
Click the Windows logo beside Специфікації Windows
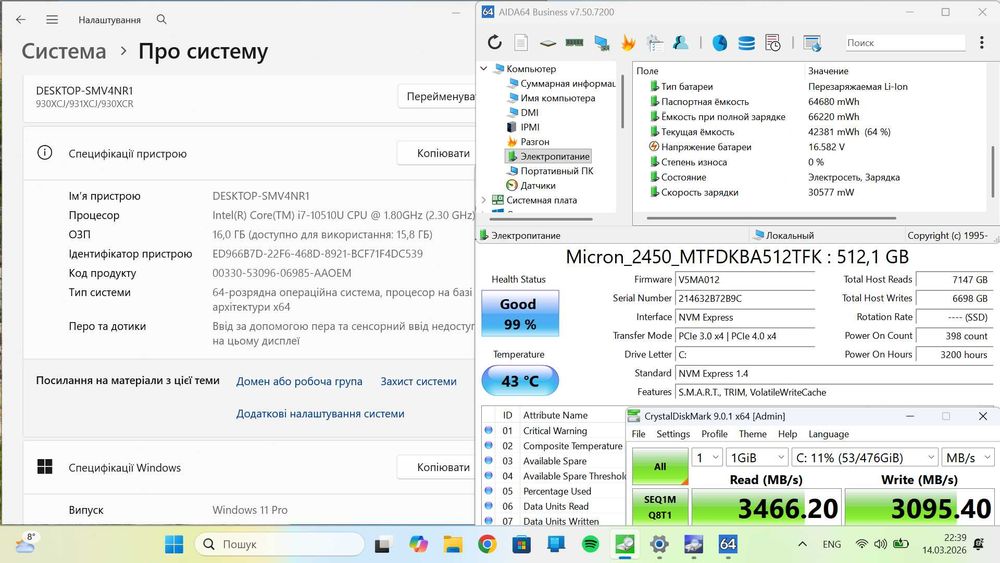tap(45, 467)
